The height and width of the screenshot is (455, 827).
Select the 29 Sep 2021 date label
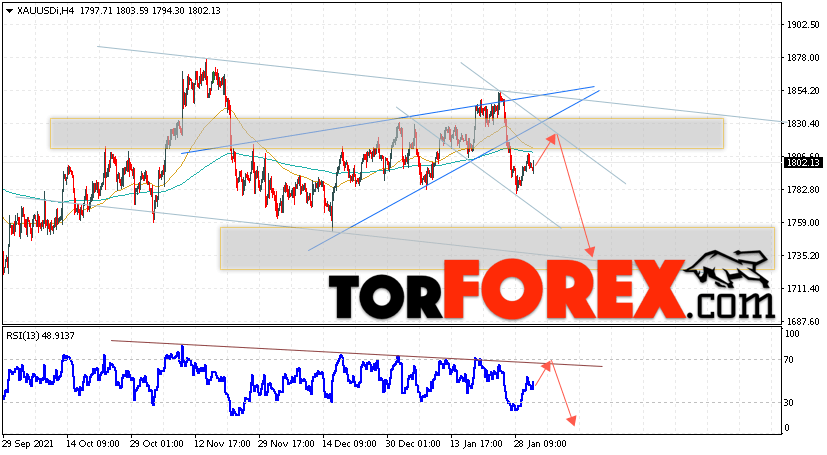28,444
